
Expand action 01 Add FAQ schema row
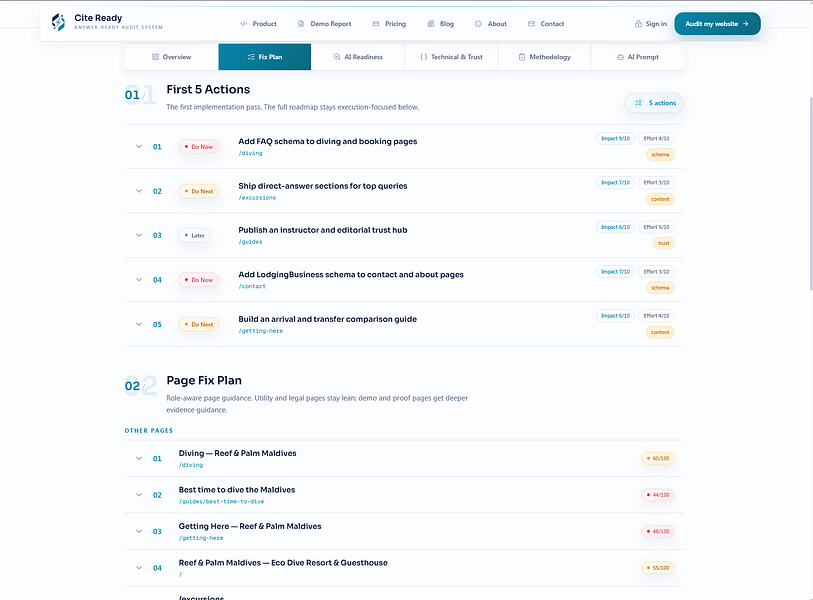point(139,147)
